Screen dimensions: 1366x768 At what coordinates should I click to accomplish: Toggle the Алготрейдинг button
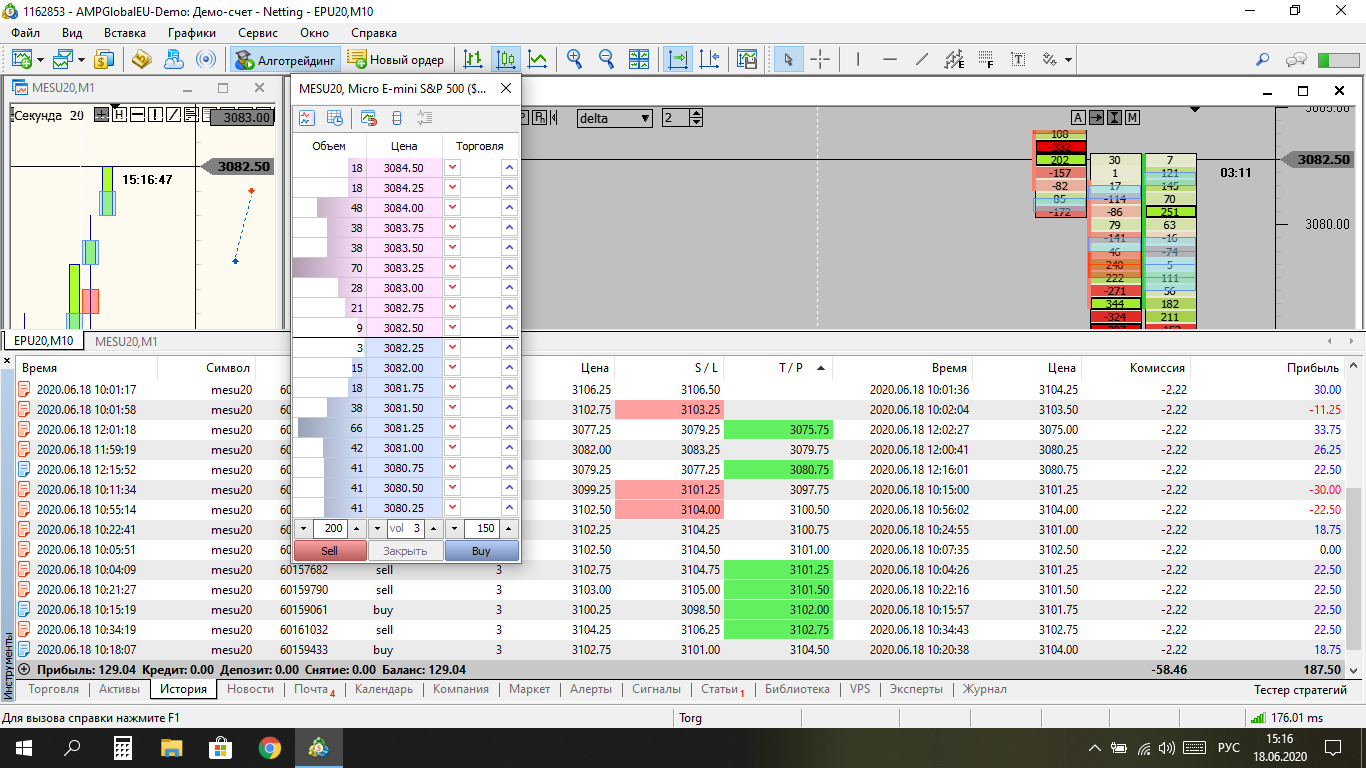[x=286, y=59]
